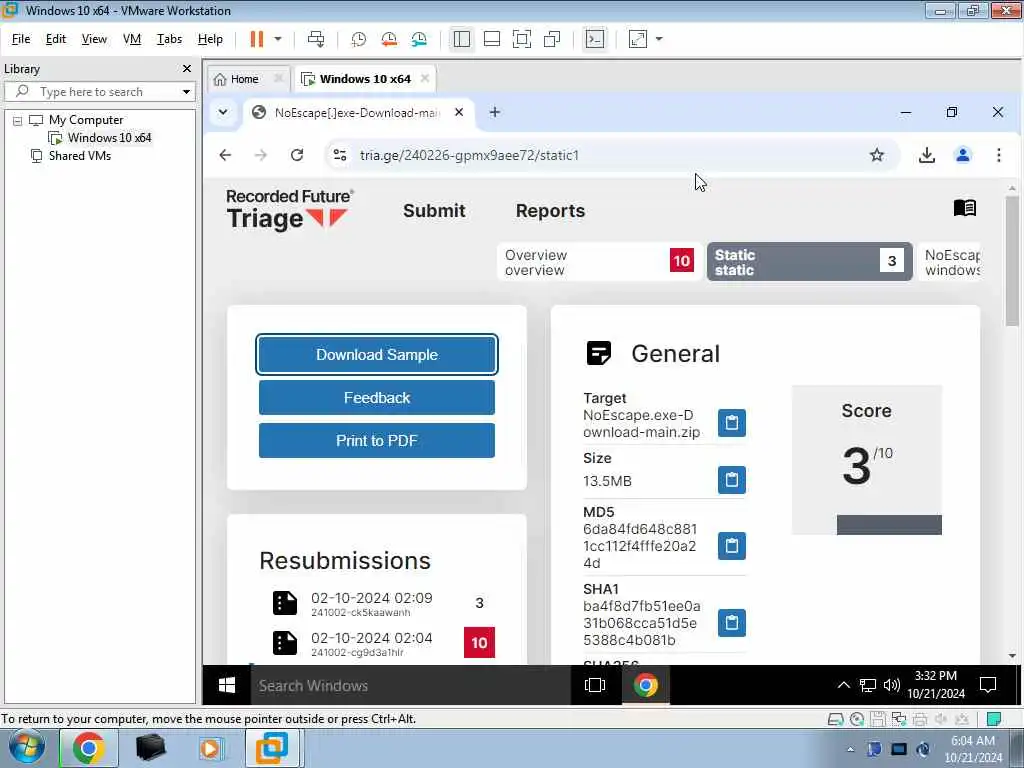Screen dimensions: 1024x768
Task: Copy the SHA1 hash to clipboard
Action: coord(731,623)
